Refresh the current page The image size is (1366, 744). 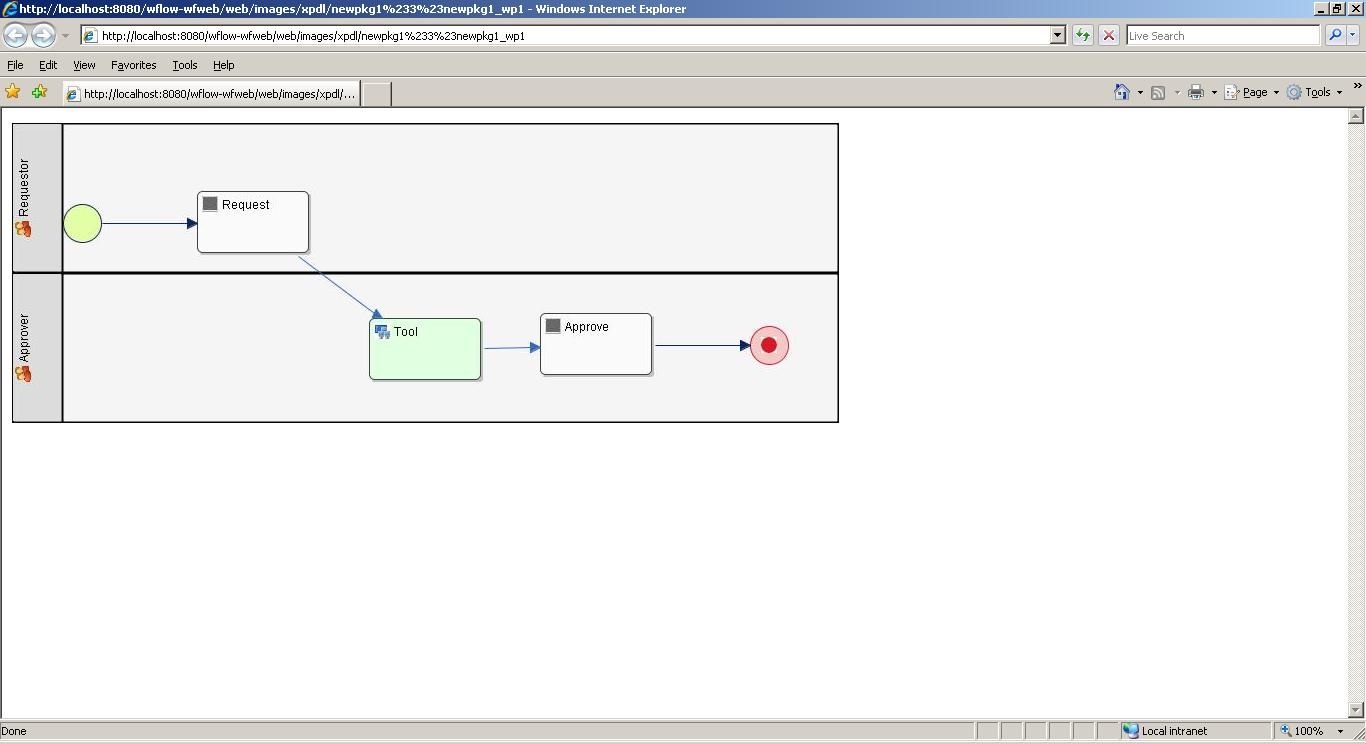tap(1083, 35)
